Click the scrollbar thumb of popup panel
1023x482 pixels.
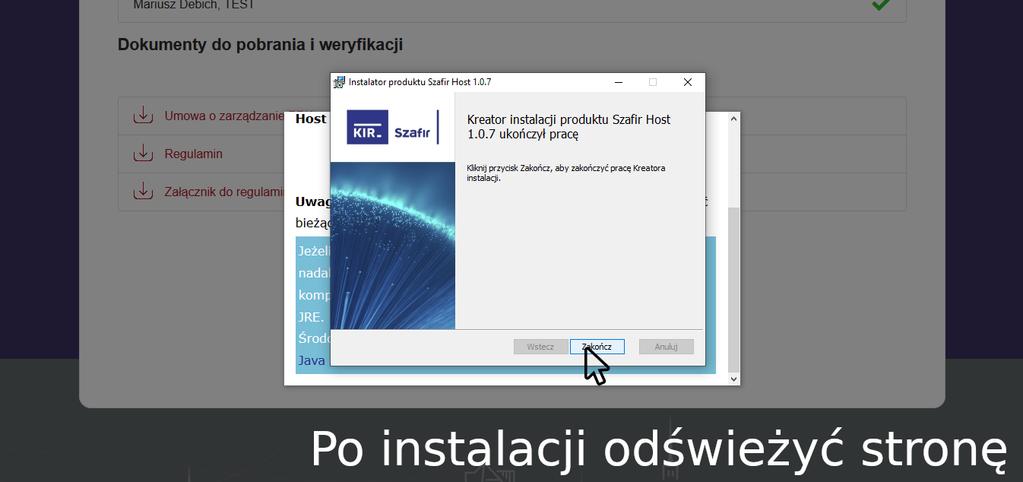(x=733, y=290)
